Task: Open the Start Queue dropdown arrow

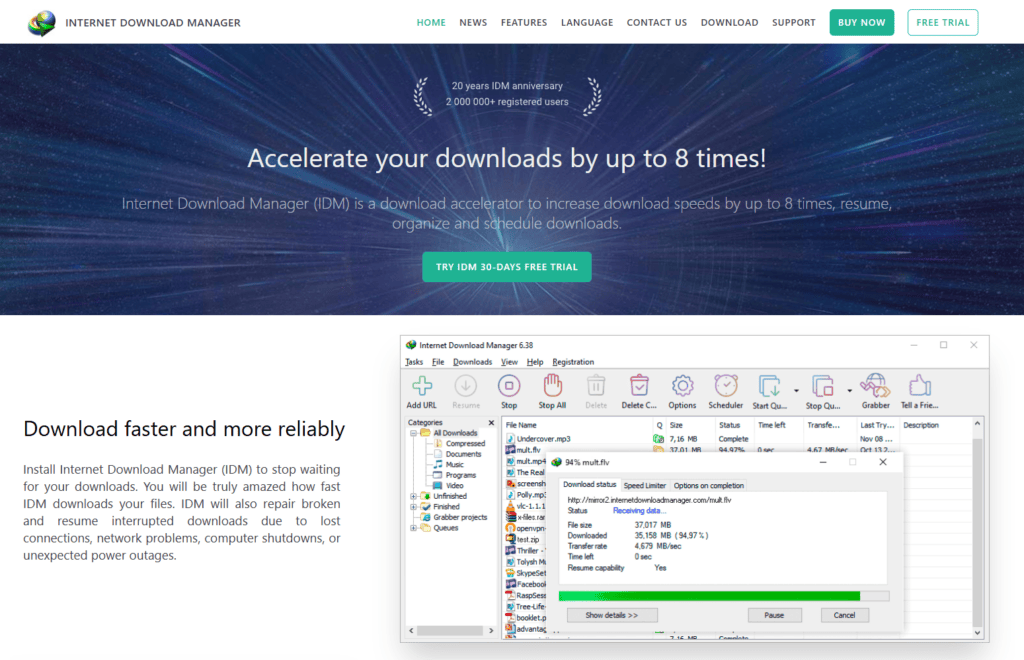Action: (796, 390)
